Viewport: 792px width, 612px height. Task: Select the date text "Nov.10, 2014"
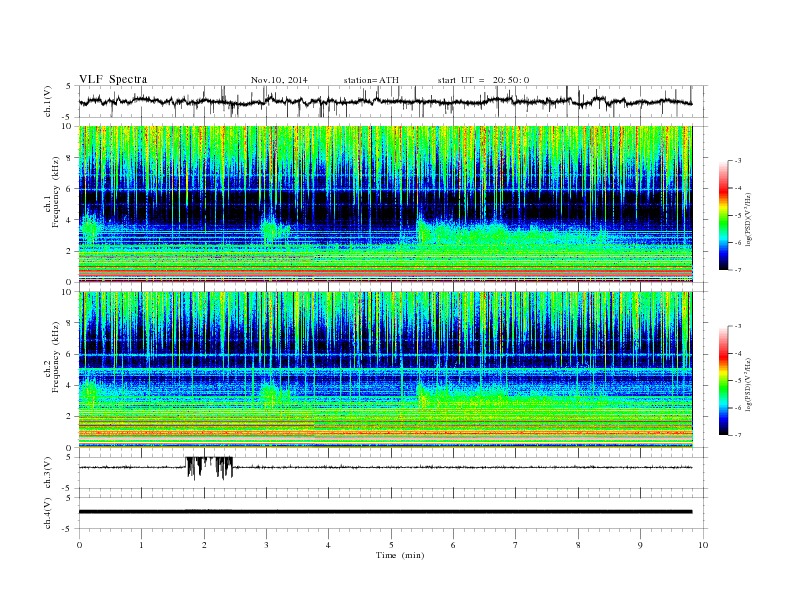point(279,80)
